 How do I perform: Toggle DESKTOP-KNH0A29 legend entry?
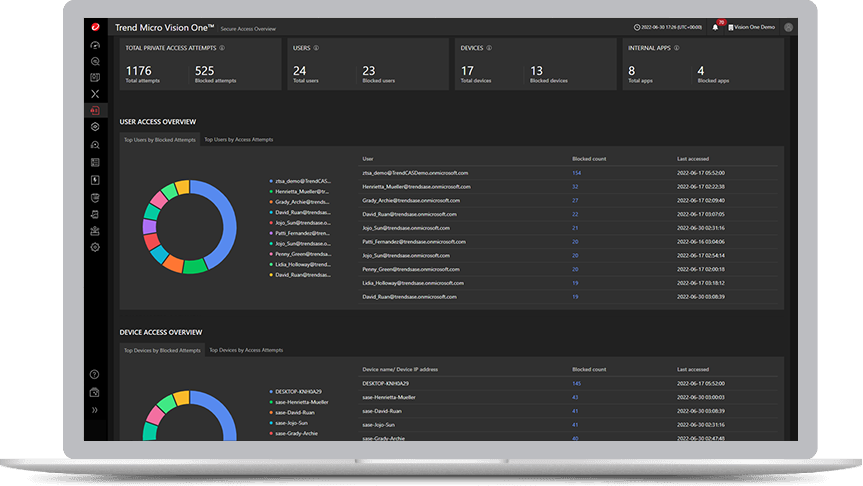[x=296, y=392]
